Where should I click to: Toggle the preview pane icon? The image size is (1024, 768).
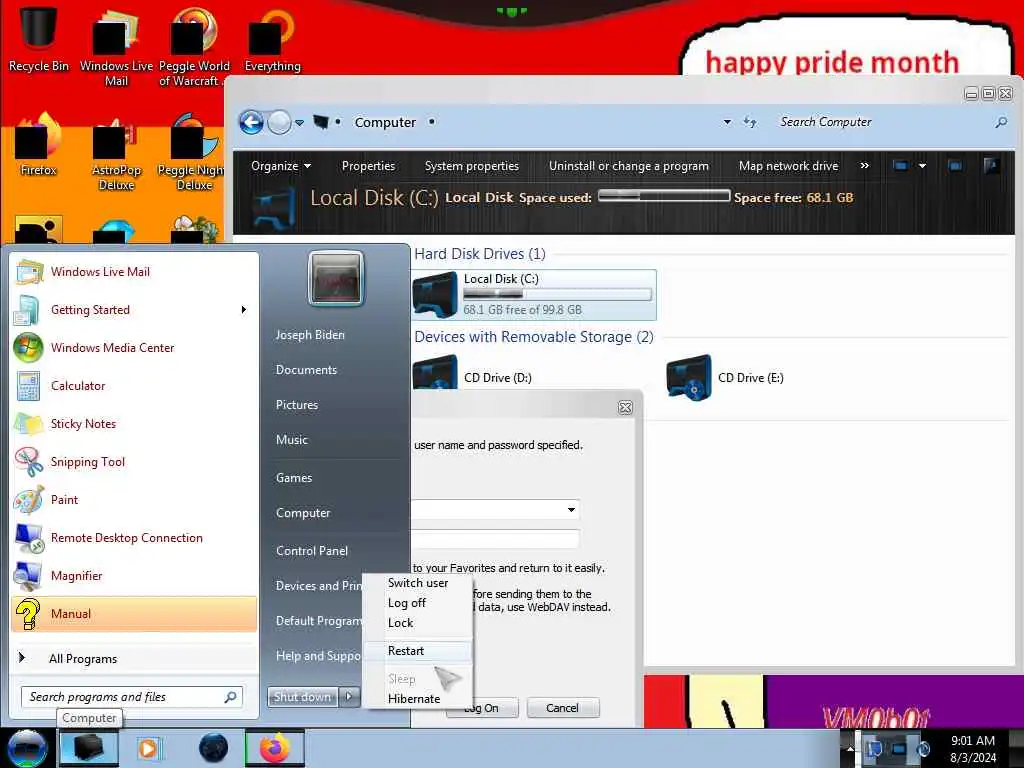point(955,166)
